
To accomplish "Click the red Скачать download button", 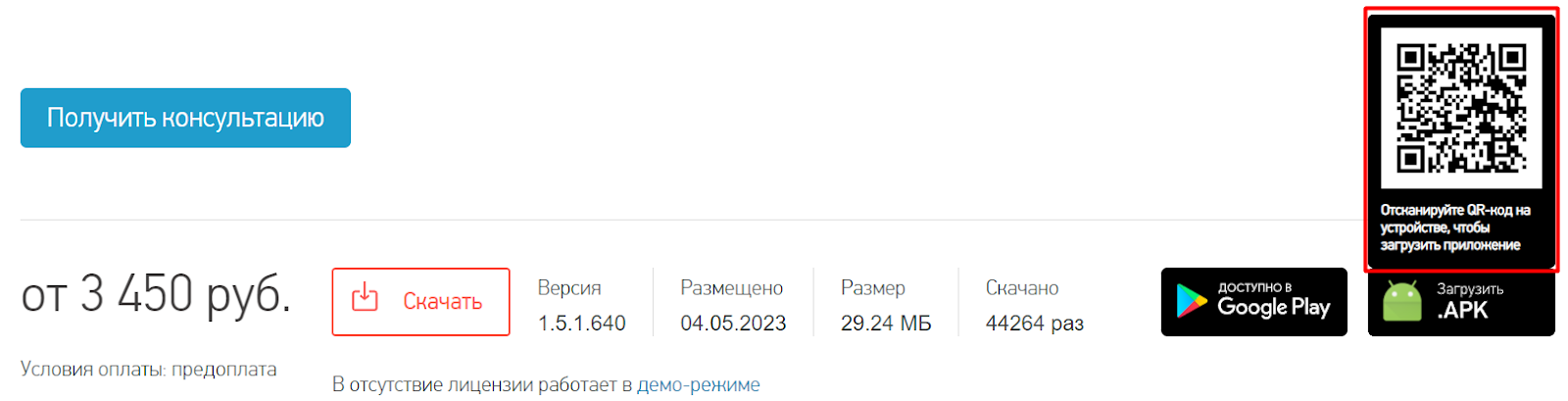I will pyautogui.click(x=420, y=302).
